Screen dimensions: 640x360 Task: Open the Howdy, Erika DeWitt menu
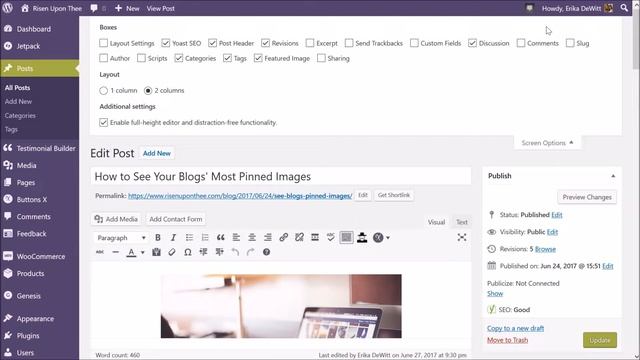coord(577,8)
